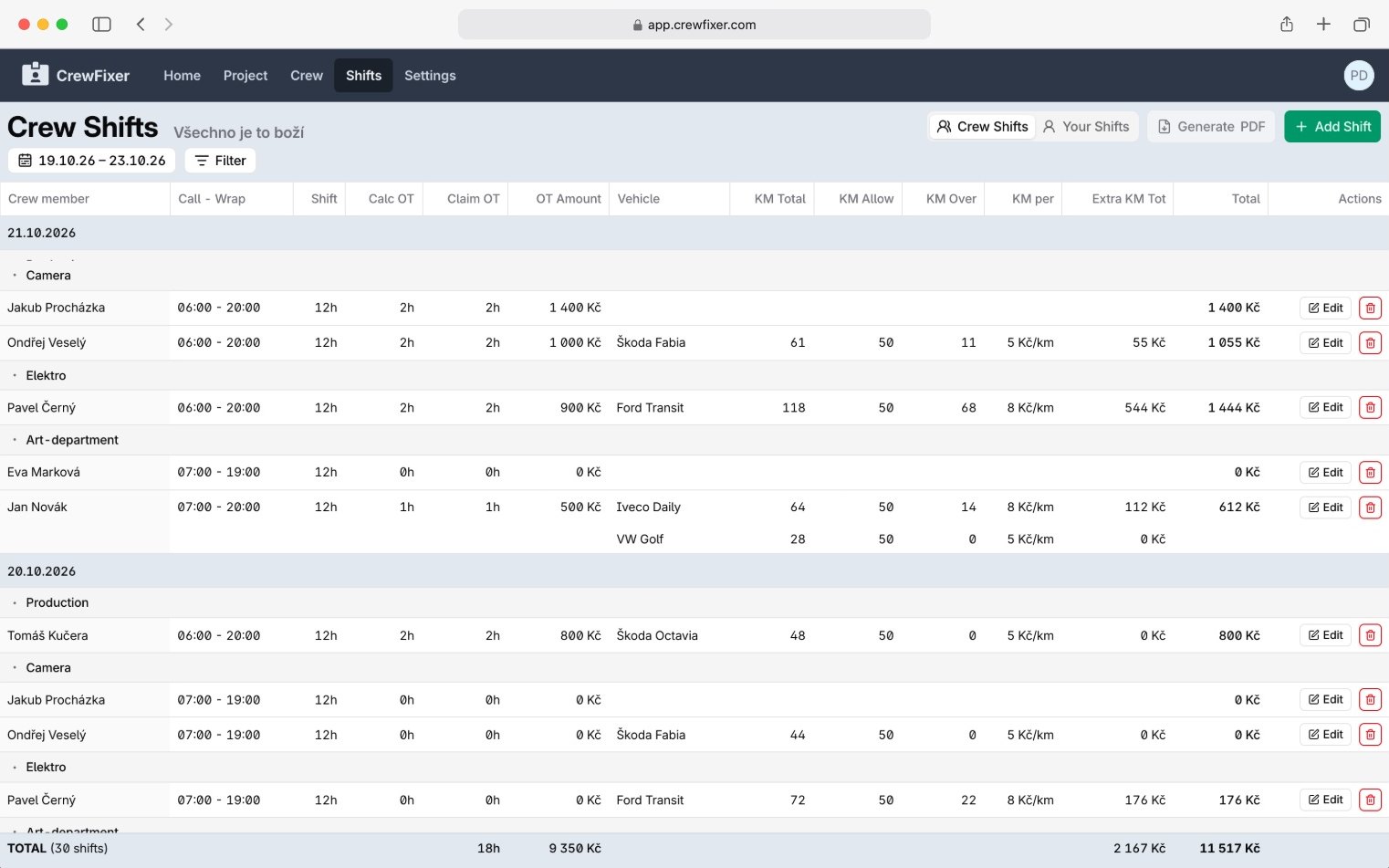Delete Tomáš Kučera's shift
The image size is (1389, 868).
pos(1370,636)
